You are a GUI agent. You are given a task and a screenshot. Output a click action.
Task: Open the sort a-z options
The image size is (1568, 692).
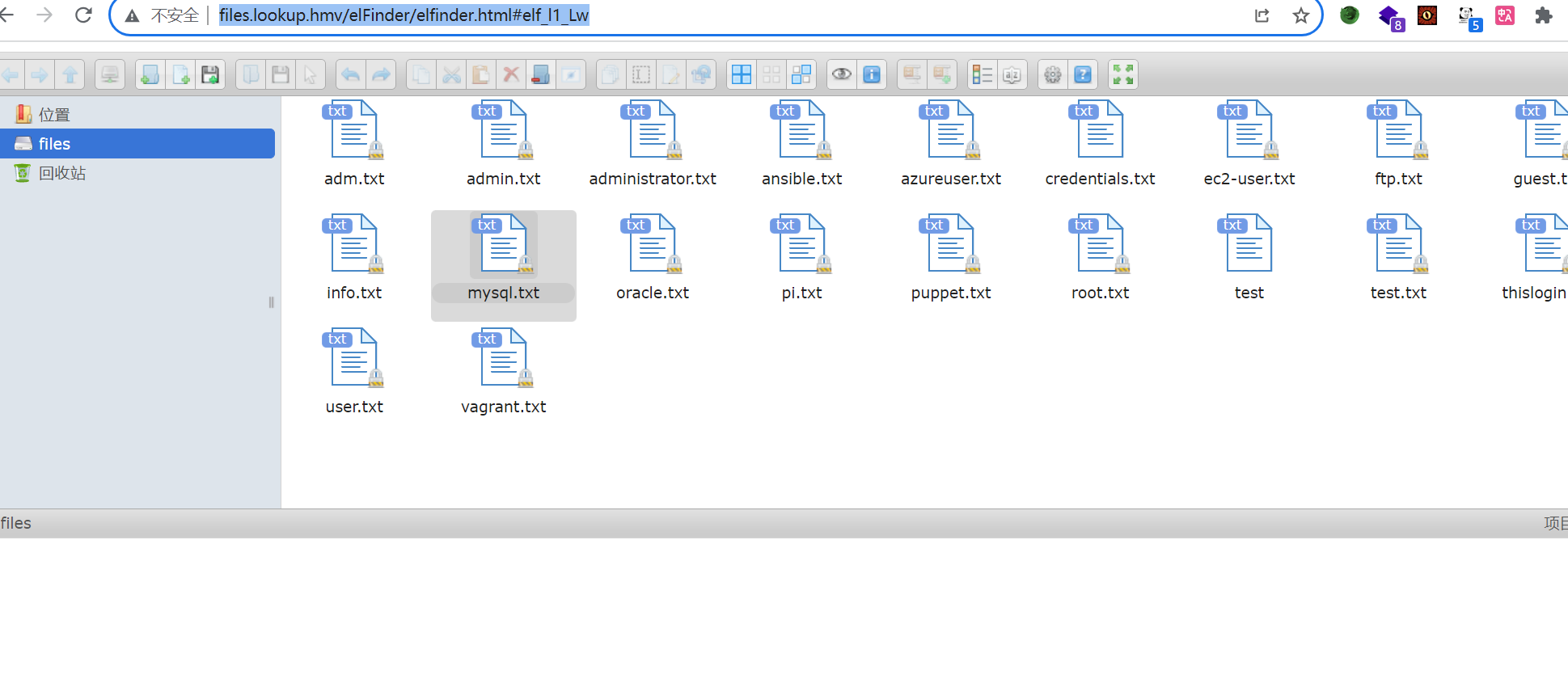1012,75
